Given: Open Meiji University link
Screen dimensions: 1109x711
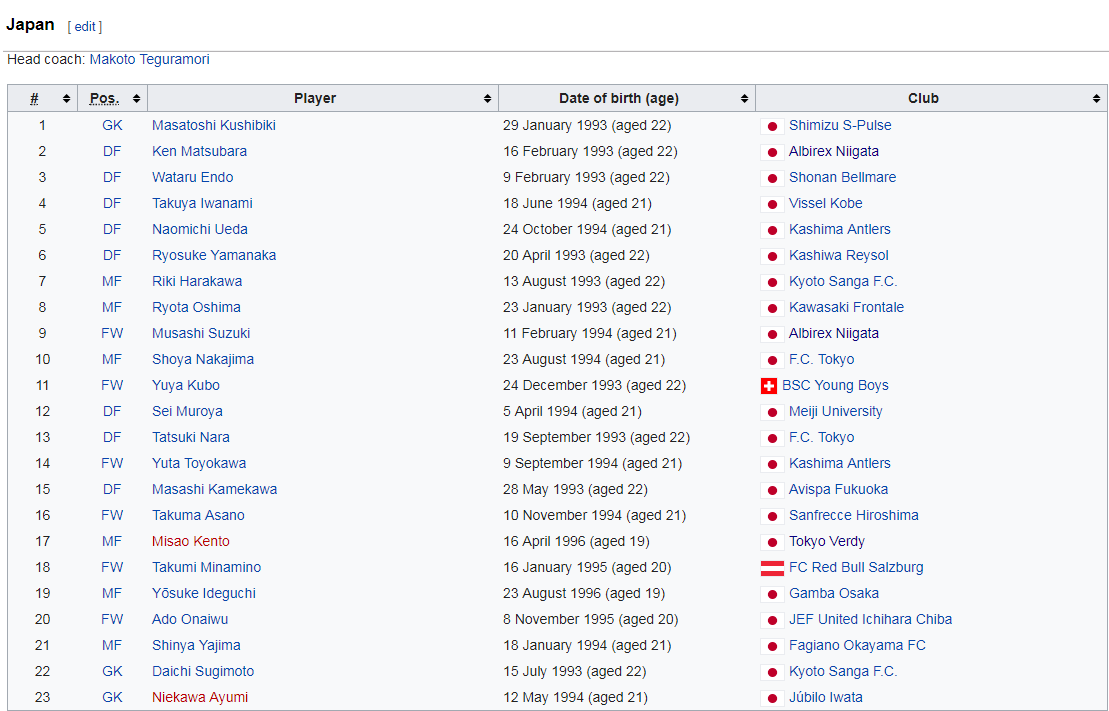Looking at the screenshot, I should coord(836,411).
